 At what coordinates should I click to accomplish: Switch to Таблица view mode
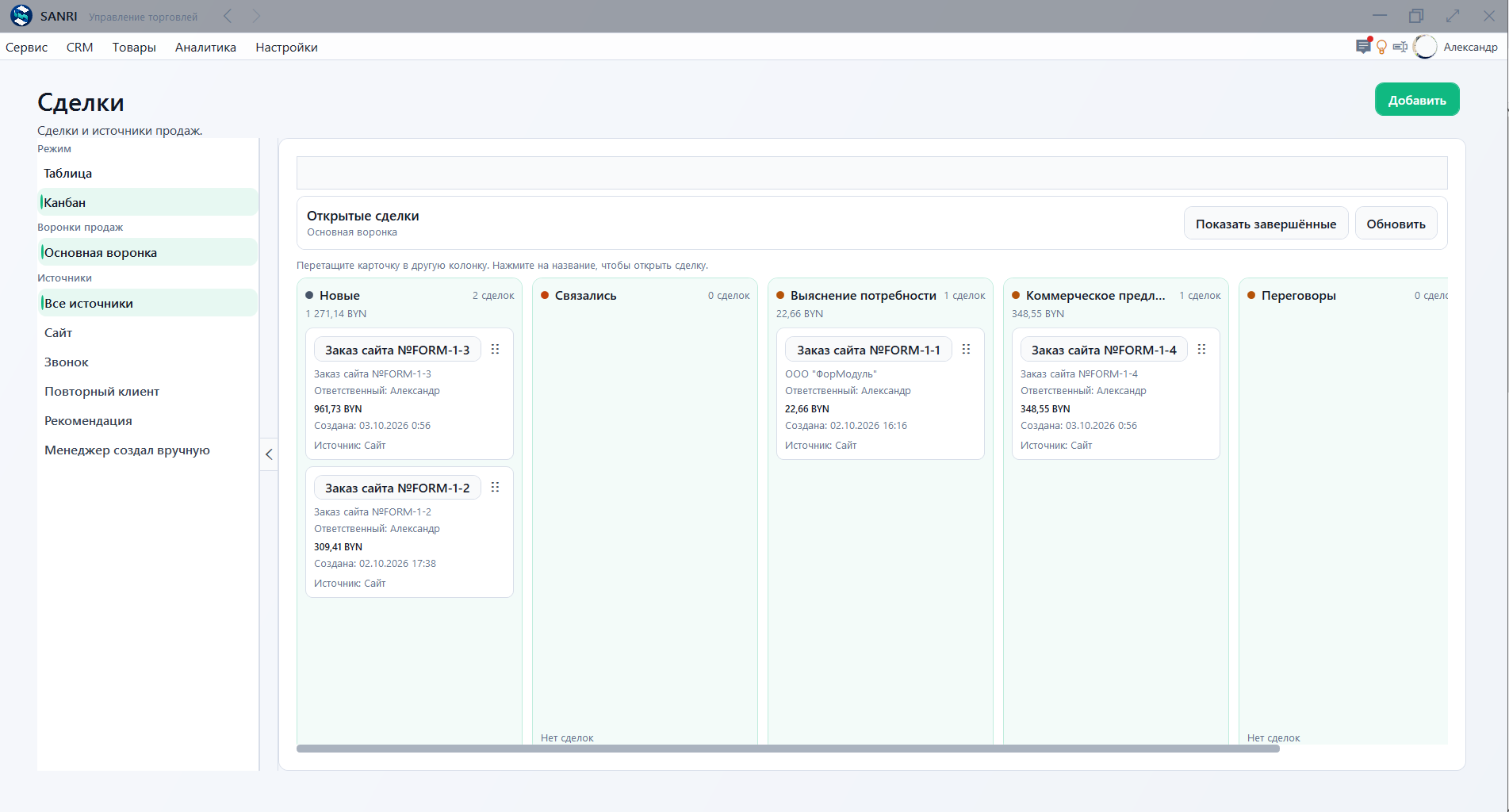pos(147,173)
